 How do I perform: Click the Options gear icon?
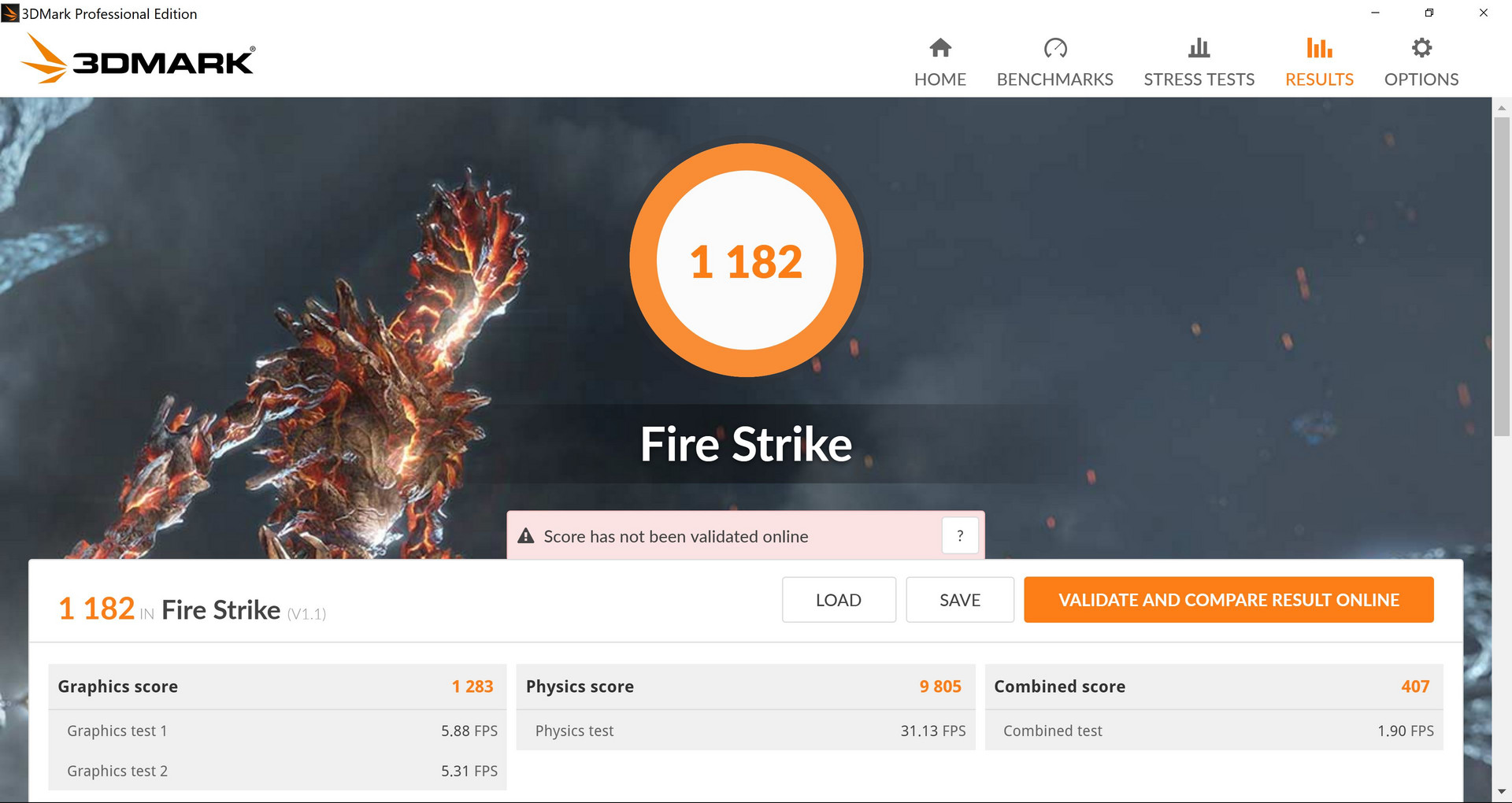(1421, 48)
